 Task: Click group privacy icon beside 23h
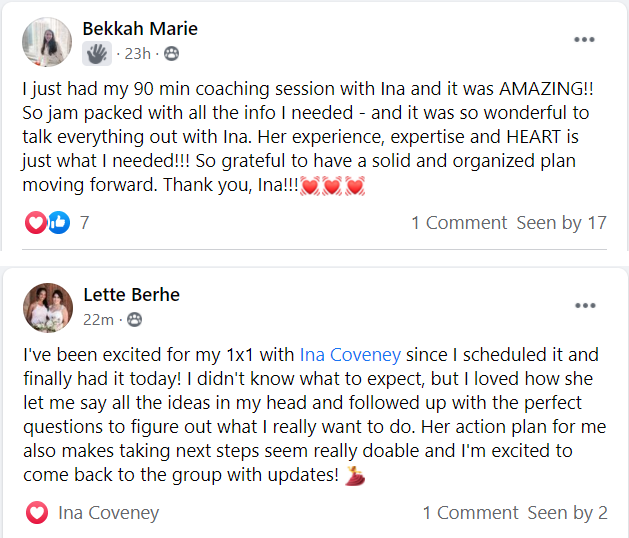(x=171, y=54)
